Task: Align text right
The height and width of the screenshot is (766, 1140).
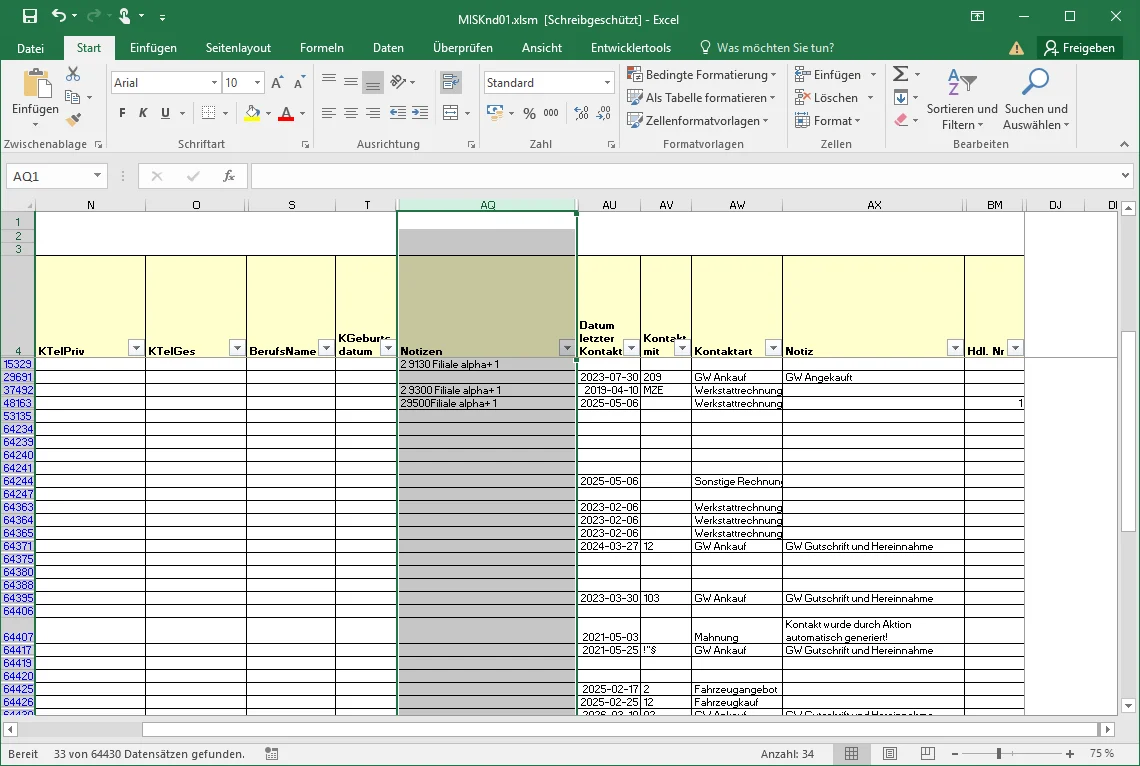Action: [373, 113]
